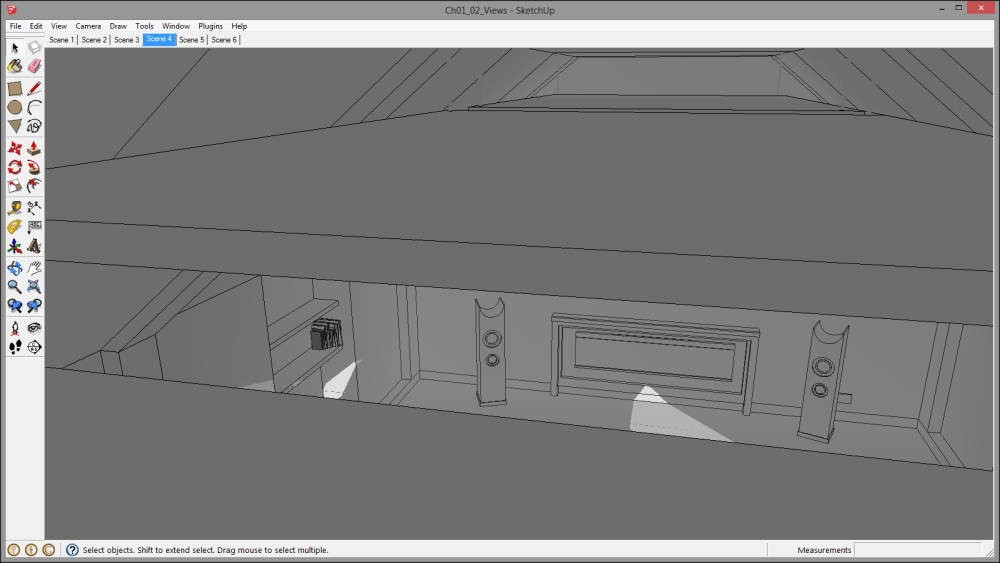The image size is (1000, 563).
Task: Select the Arc tool
Action: (34, 107)
